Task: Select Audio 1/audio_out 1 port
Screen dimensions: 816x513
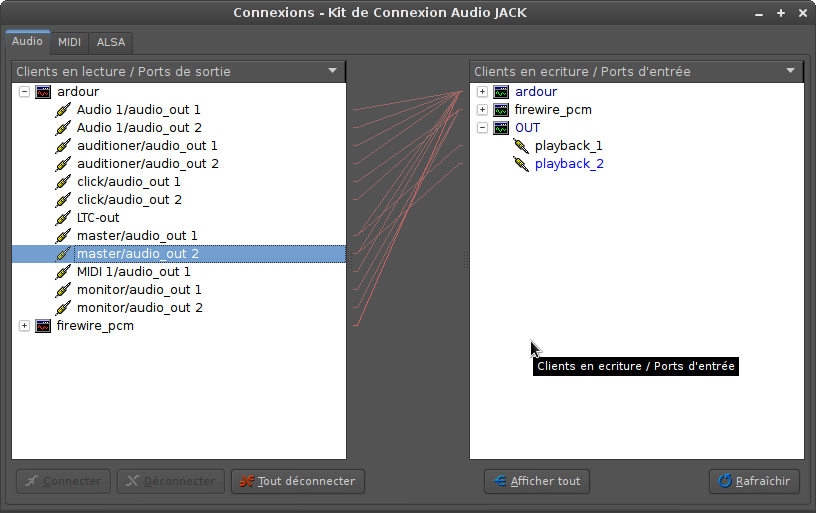Action: [x=138, y=110]
